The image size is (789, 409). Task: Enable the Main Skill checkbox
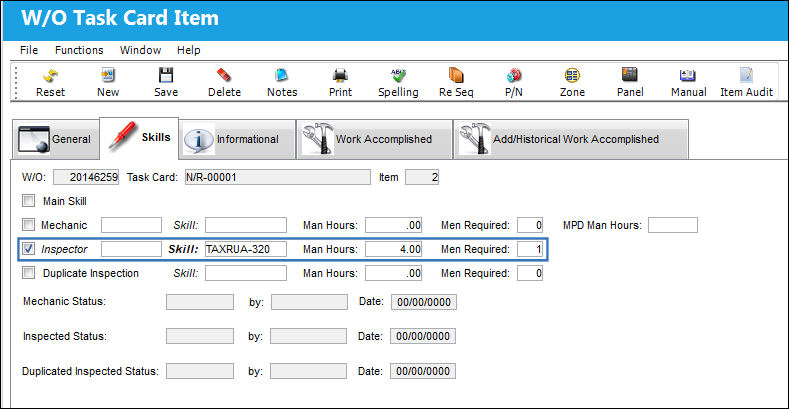coord(29,201)
